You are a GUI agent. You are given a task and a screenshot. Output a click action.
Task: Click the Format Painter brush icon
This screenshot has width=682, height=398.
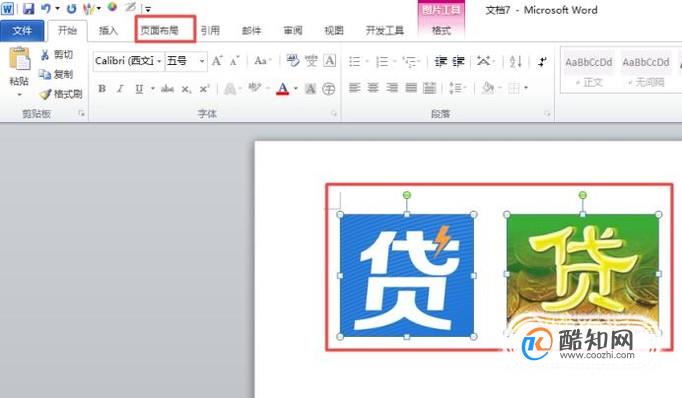click(x=45, y=94)
